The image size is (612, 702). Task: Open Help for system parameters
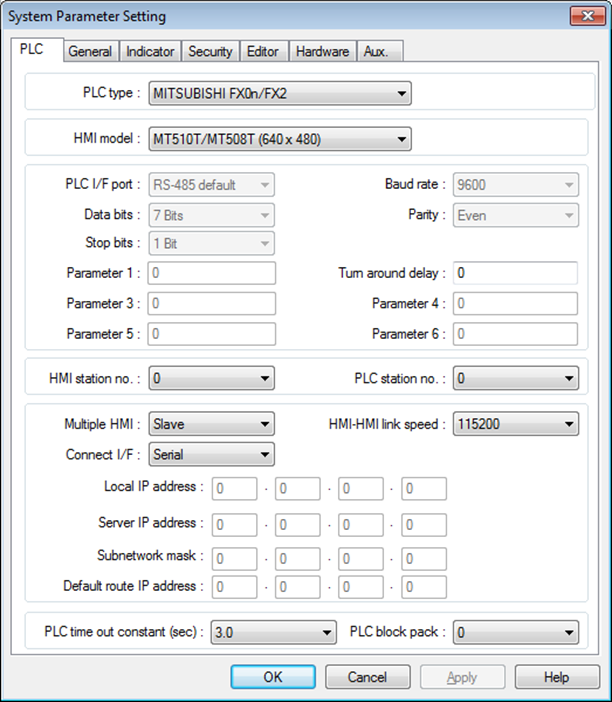click(x=557, y=677)
